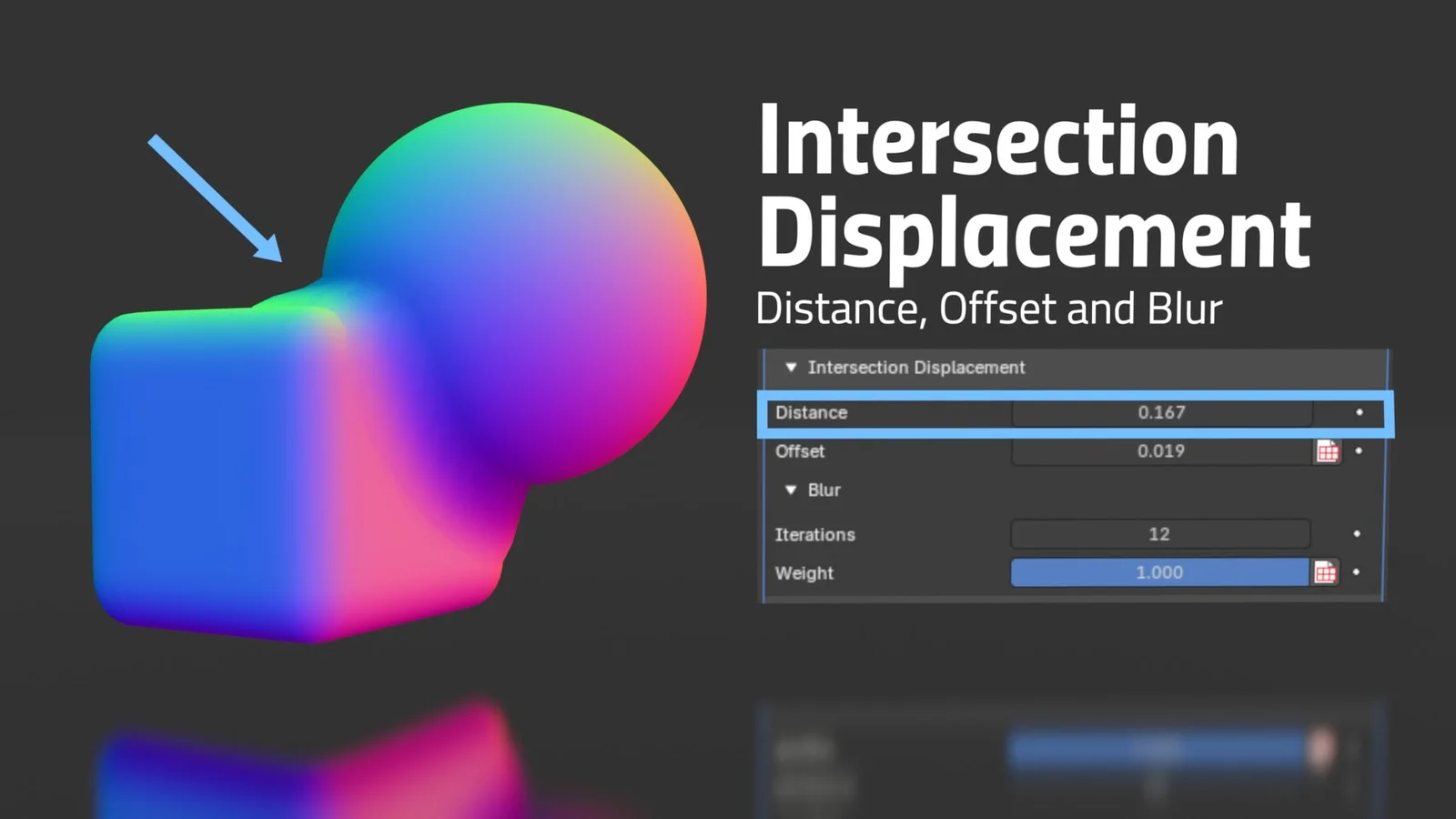1456x819 pixels.
Task: Toggle the keyframe state of the Iterations property
Action: pyautogui.click(x=1356, y=534)
